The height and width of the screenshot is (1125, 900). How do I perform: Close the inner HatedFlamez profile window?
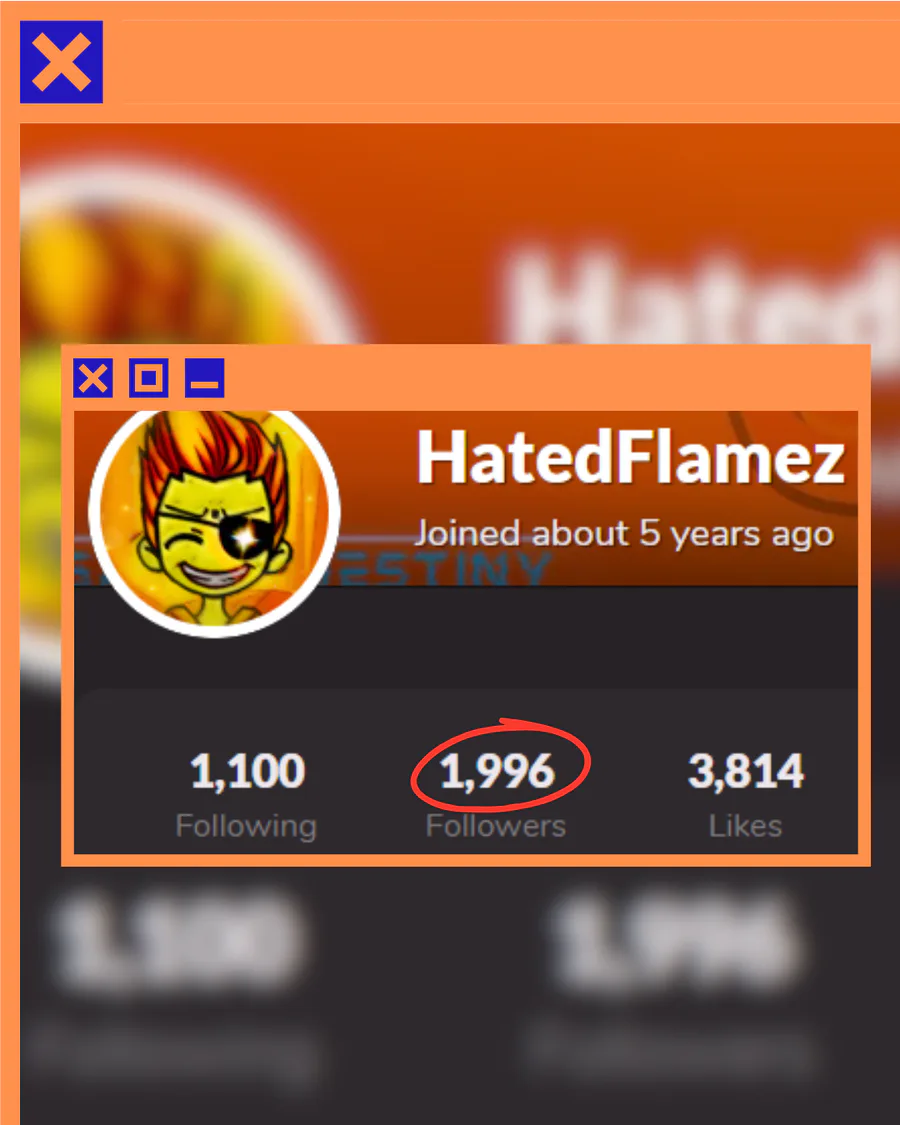coord(93,378)
